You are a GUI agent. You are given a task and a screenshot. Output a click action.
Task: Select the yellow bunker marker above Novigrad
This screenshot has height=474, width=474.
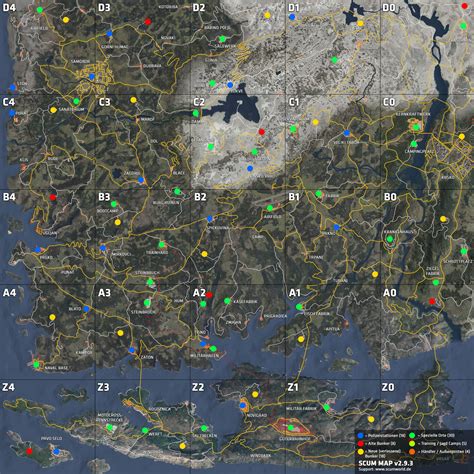(x=255, y=394)
